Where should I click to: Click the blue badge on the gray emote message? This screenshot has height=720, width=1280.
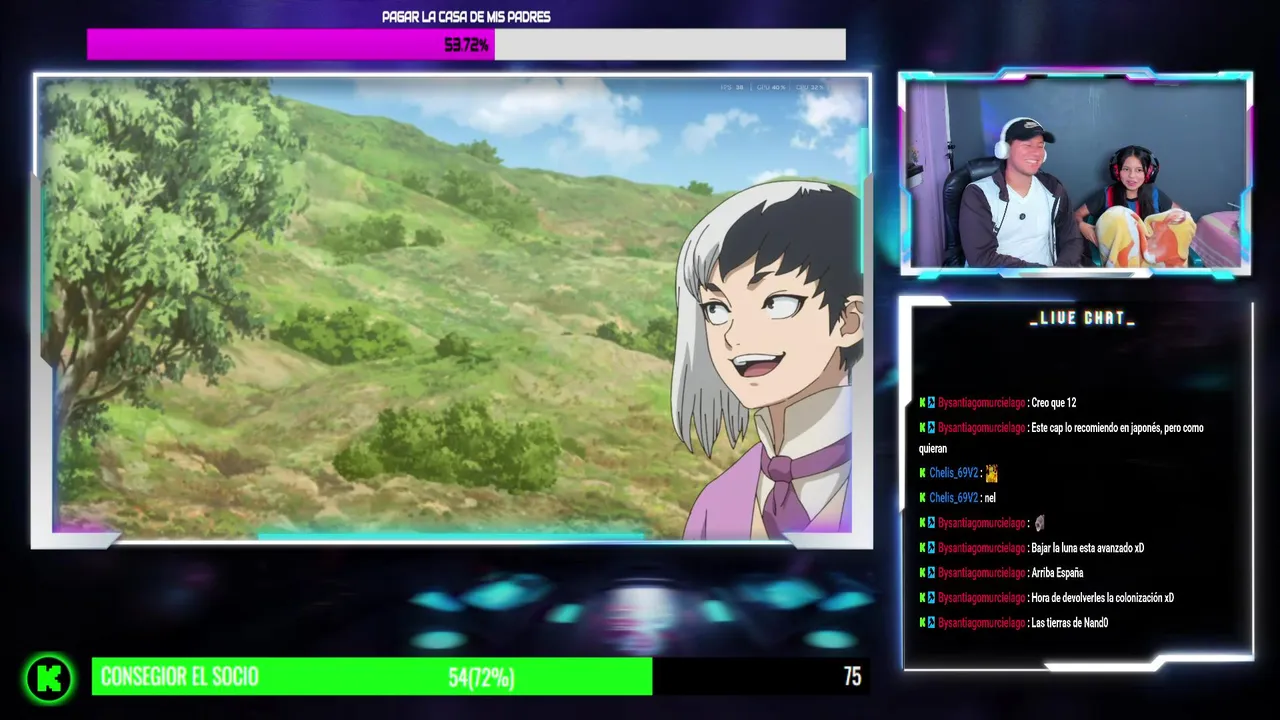pos(932,523)
